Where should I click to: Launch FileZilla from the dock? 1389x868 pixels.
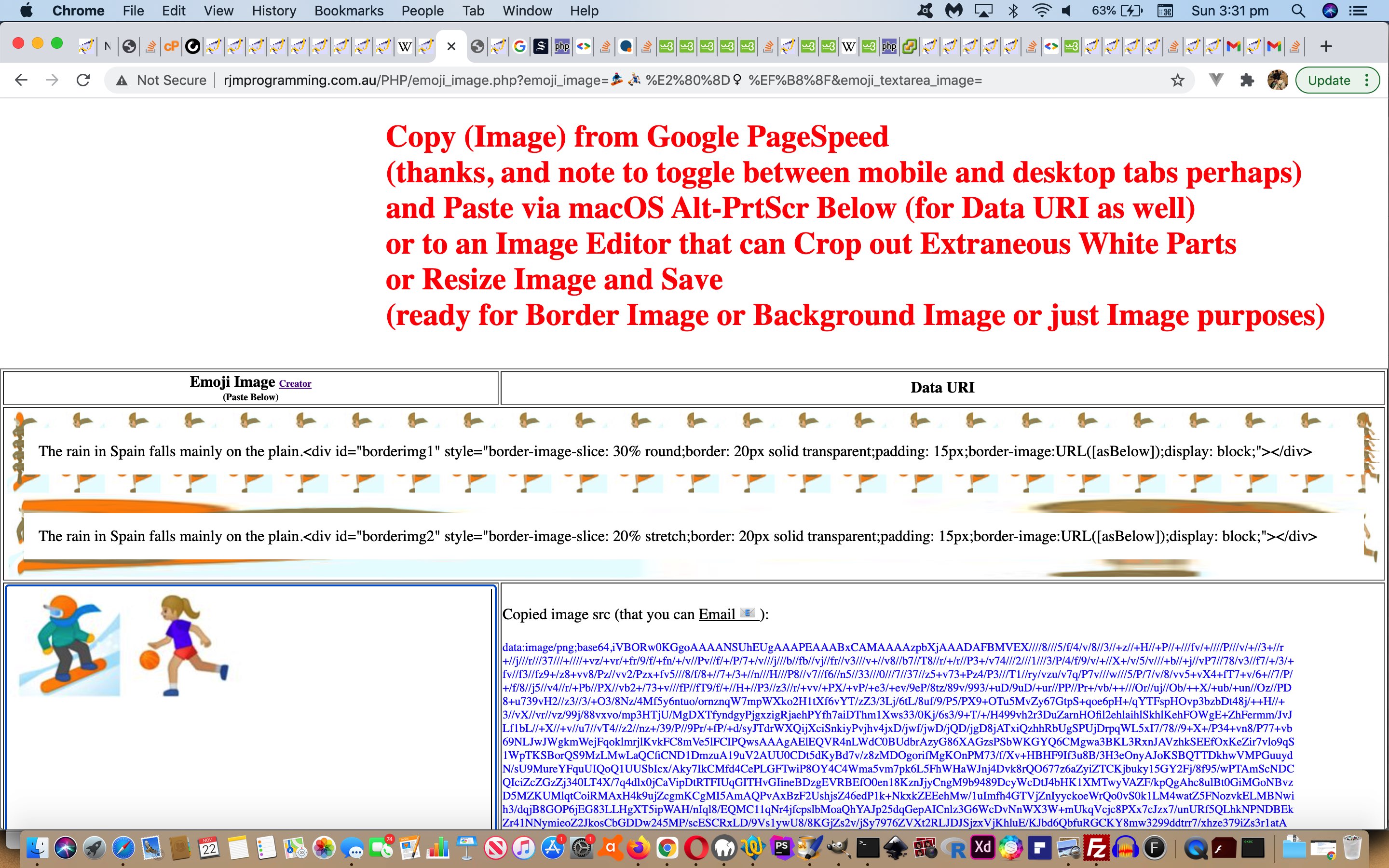1096,848
